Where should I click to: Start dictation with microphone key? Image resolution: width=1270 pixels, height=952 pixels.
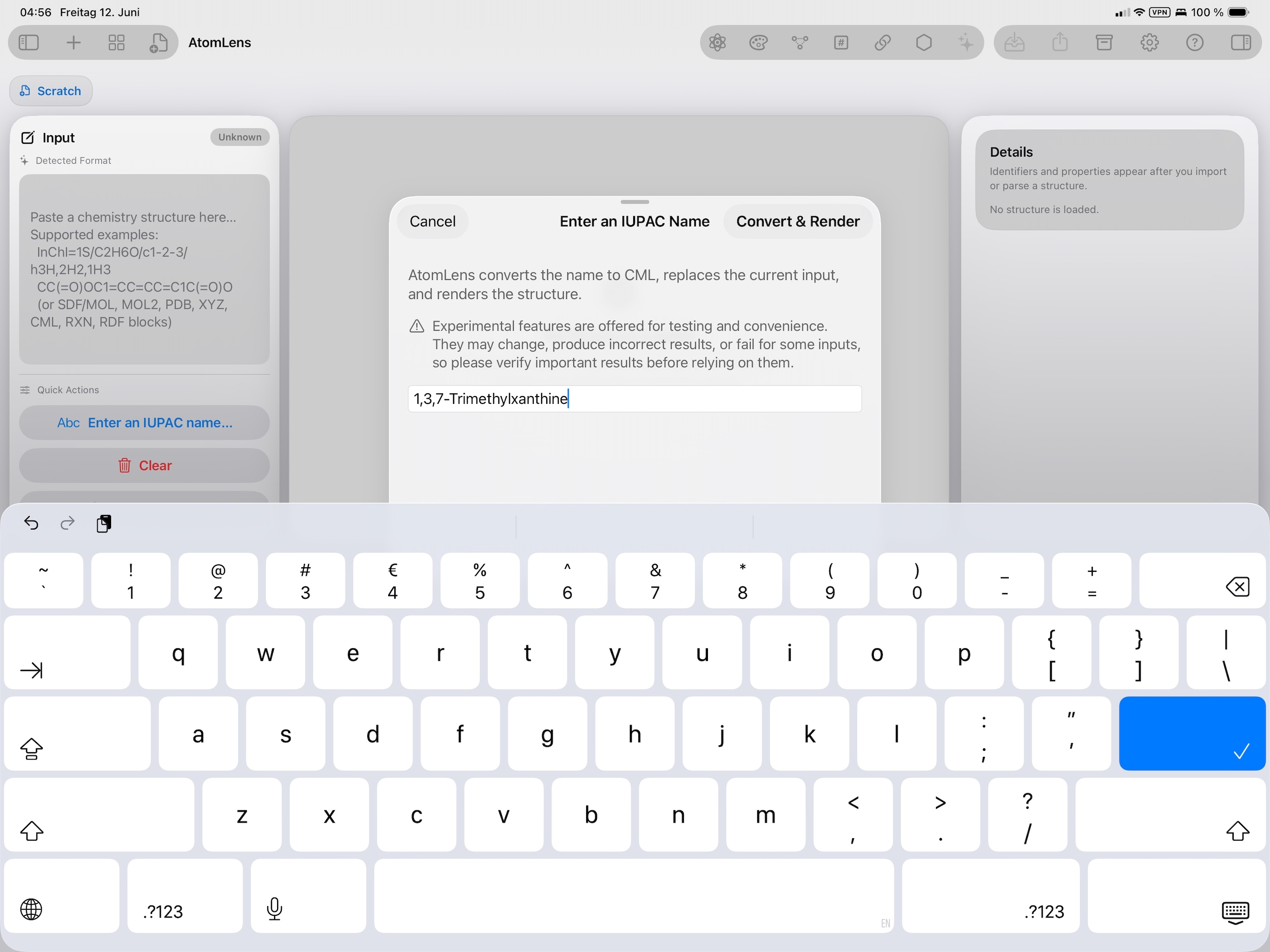coord(308,896)
